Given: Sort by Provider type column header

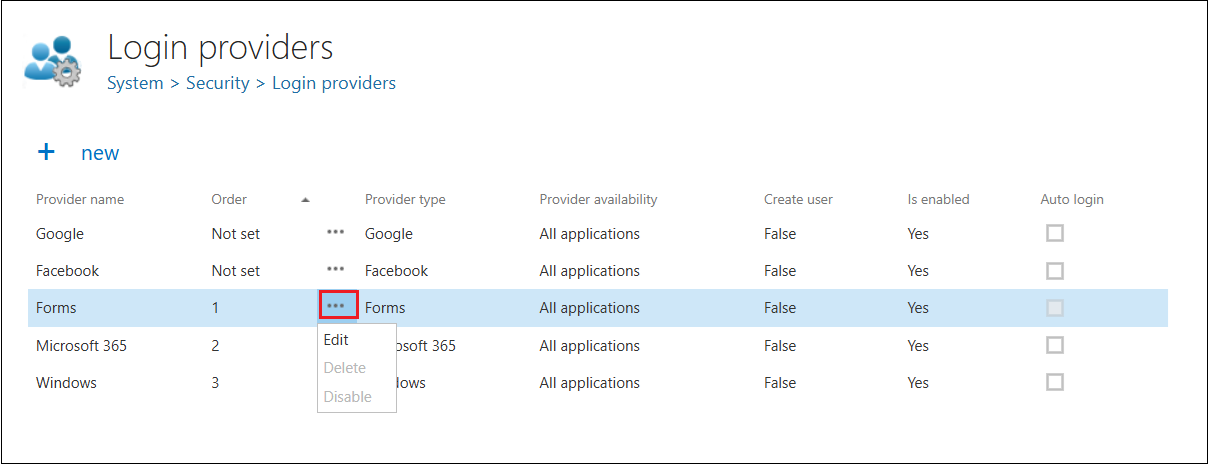Looking at the screenshot, I should point(405,199).
